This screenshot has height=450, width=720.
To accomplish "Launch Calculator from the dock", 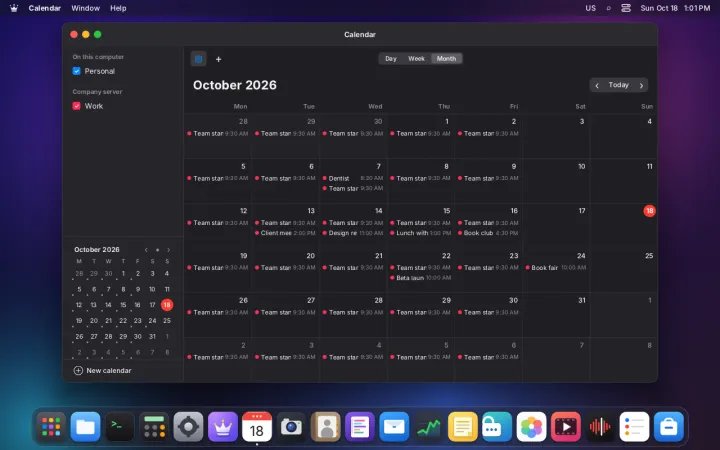I will 154,427.
